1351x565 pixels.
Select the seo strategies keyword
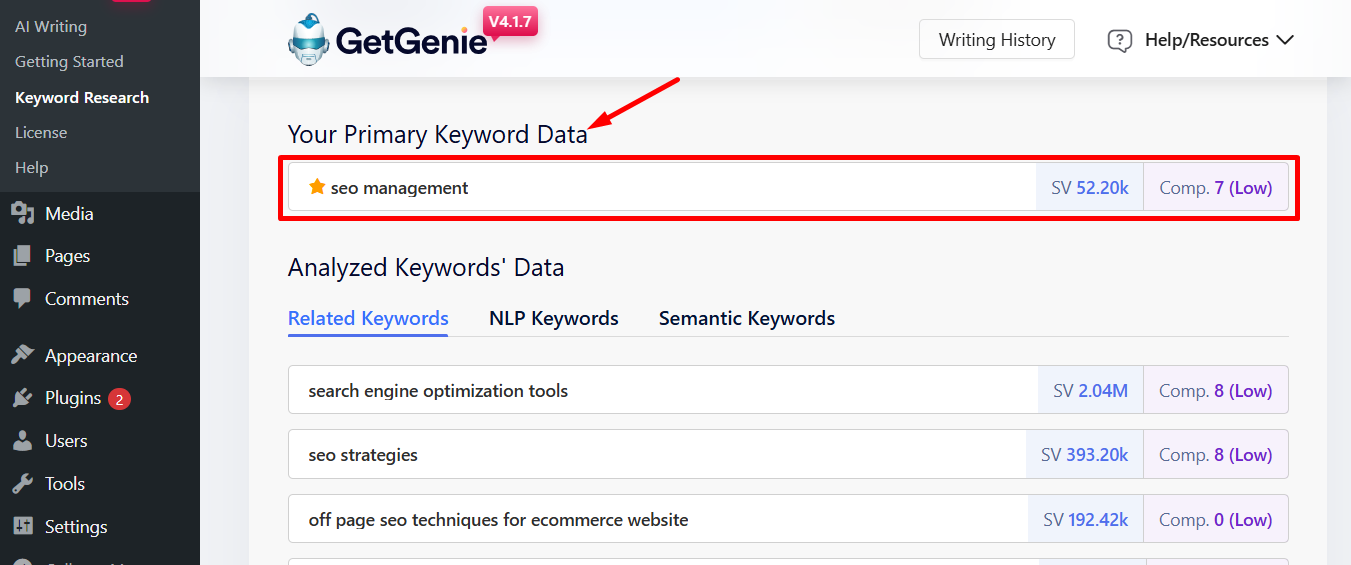click(363, 455)
